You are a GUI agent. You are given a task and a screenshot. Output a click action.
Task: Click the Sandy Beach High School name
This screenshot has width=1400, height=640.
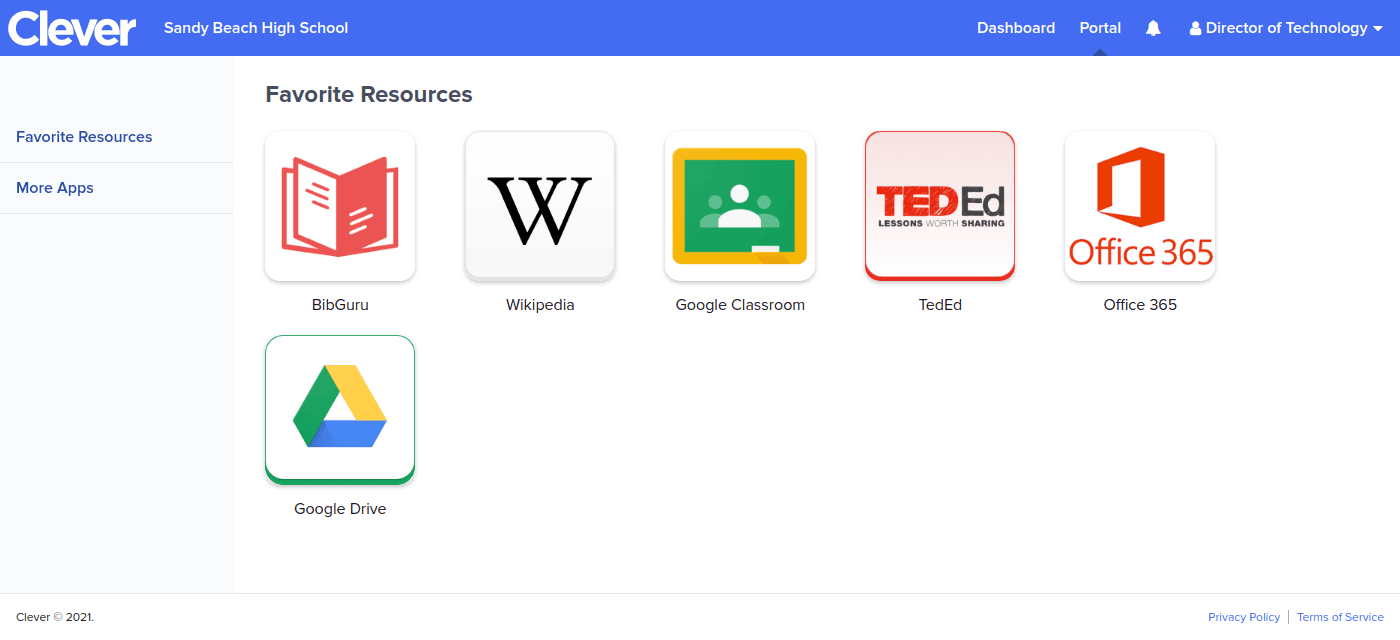coord(256,28)
